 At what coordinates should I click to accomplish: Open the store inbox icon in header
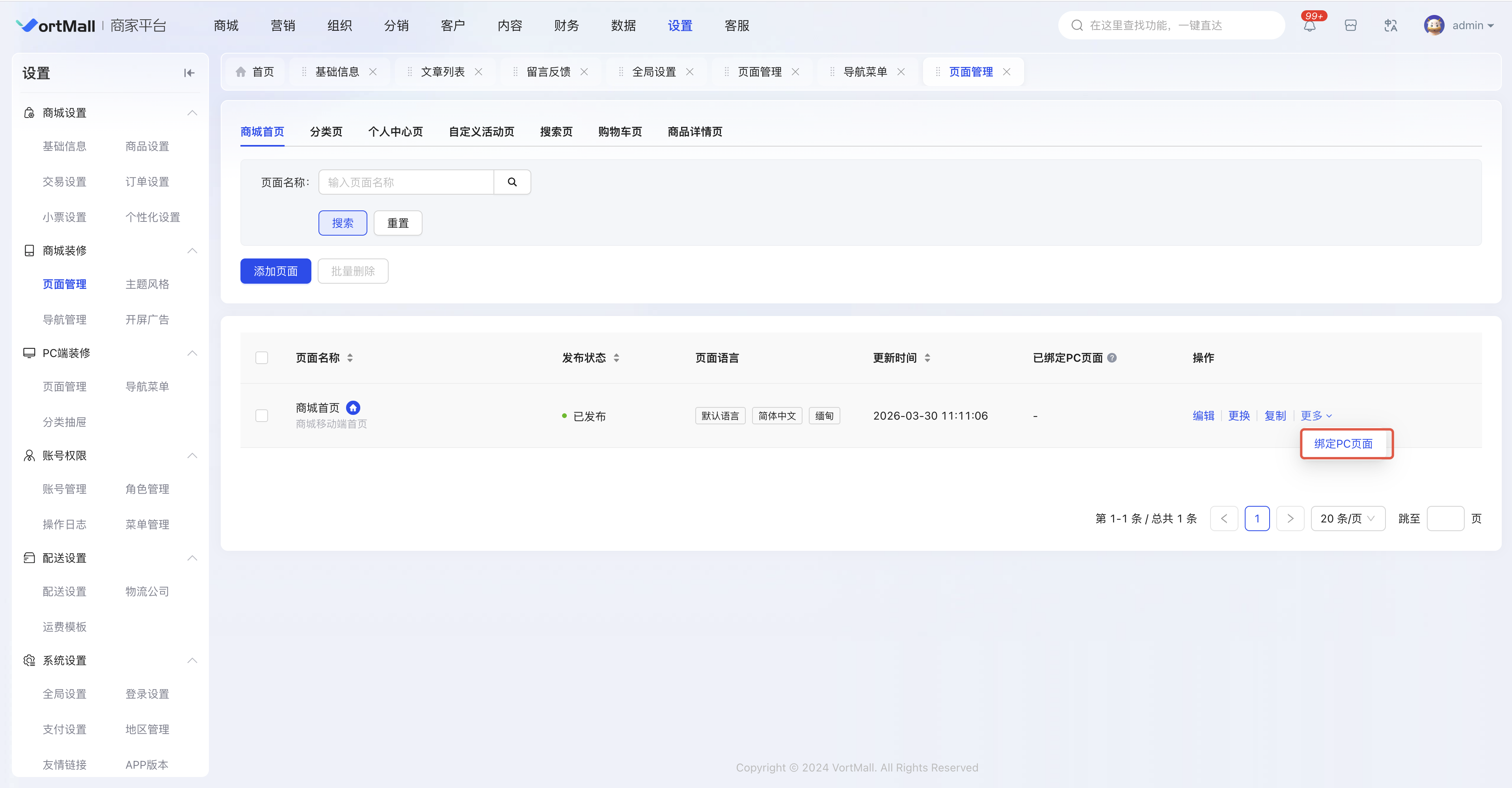(x=1350, y=26)
